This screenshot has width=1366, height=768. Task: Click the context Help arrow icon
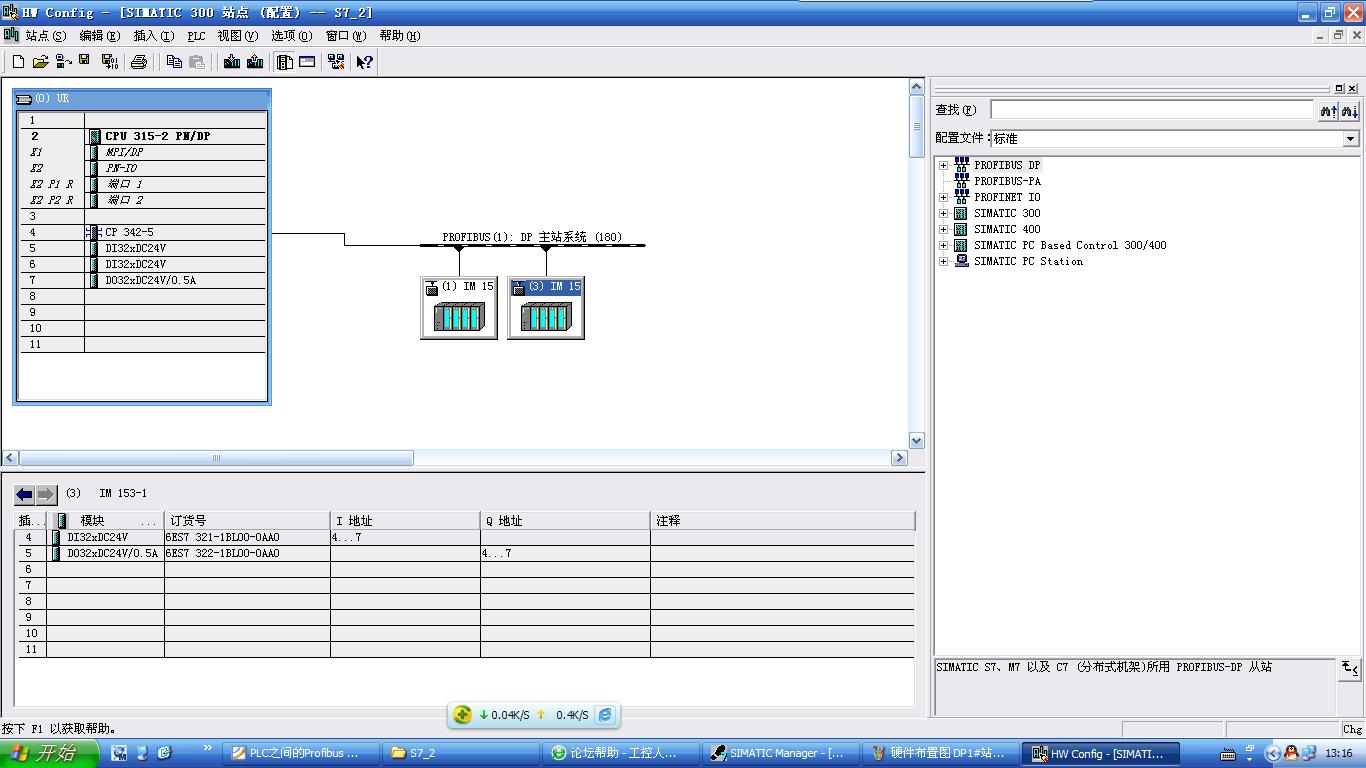364,62
